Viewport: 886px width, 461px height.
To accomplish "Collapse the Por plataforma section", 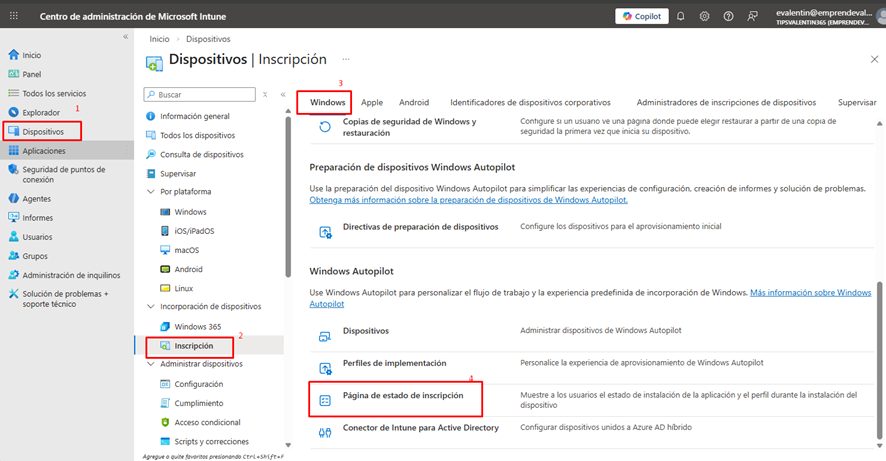I will coord(151,191).
